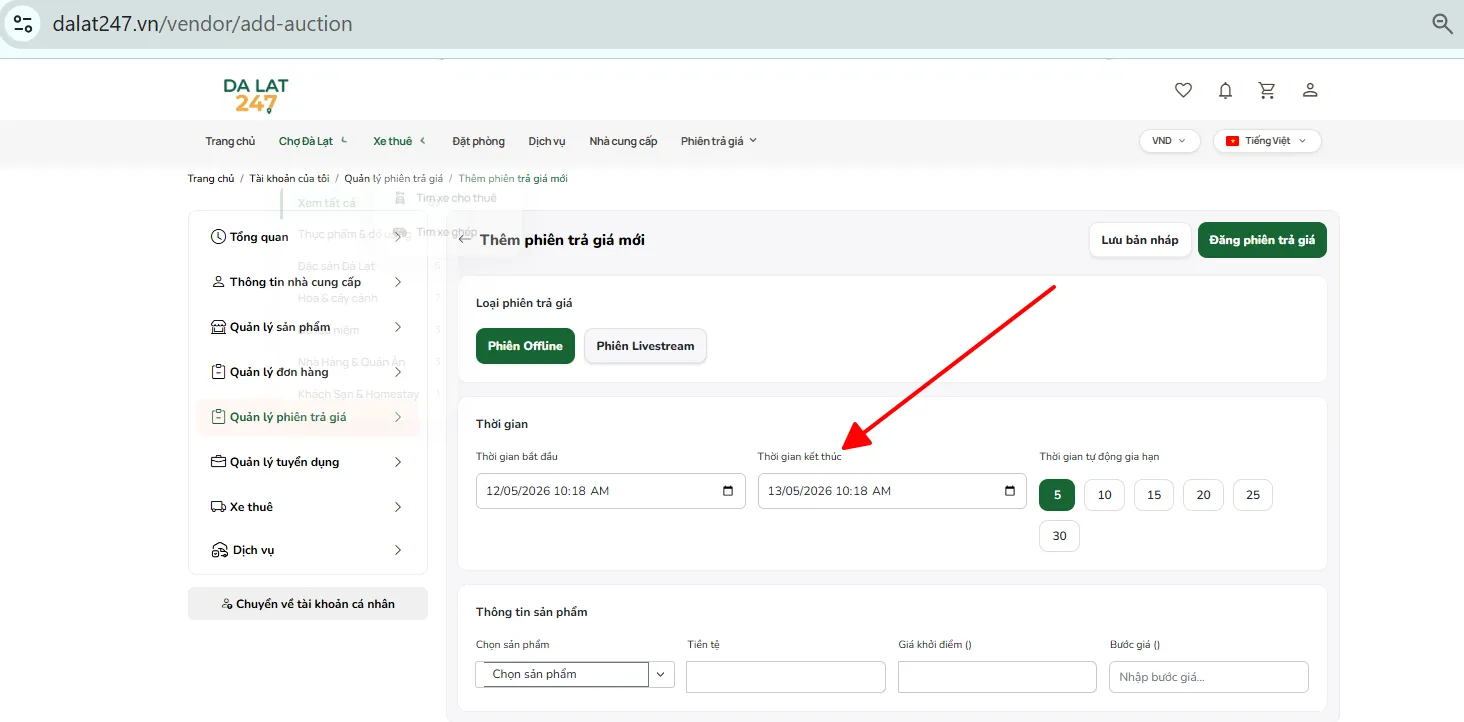Click the Nhập bước giá input field
Screen dimensions: 1464x722
click(1209, 677)
